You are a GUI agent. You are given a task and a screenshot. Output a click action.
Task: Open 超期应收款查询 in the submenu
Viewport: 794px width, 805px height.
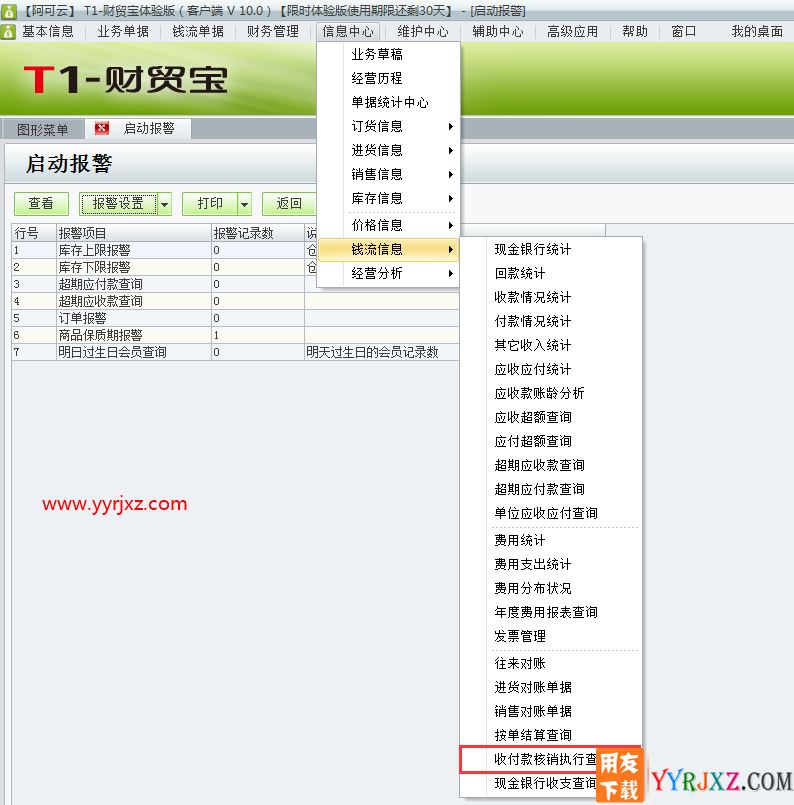[x=551, y=465]
